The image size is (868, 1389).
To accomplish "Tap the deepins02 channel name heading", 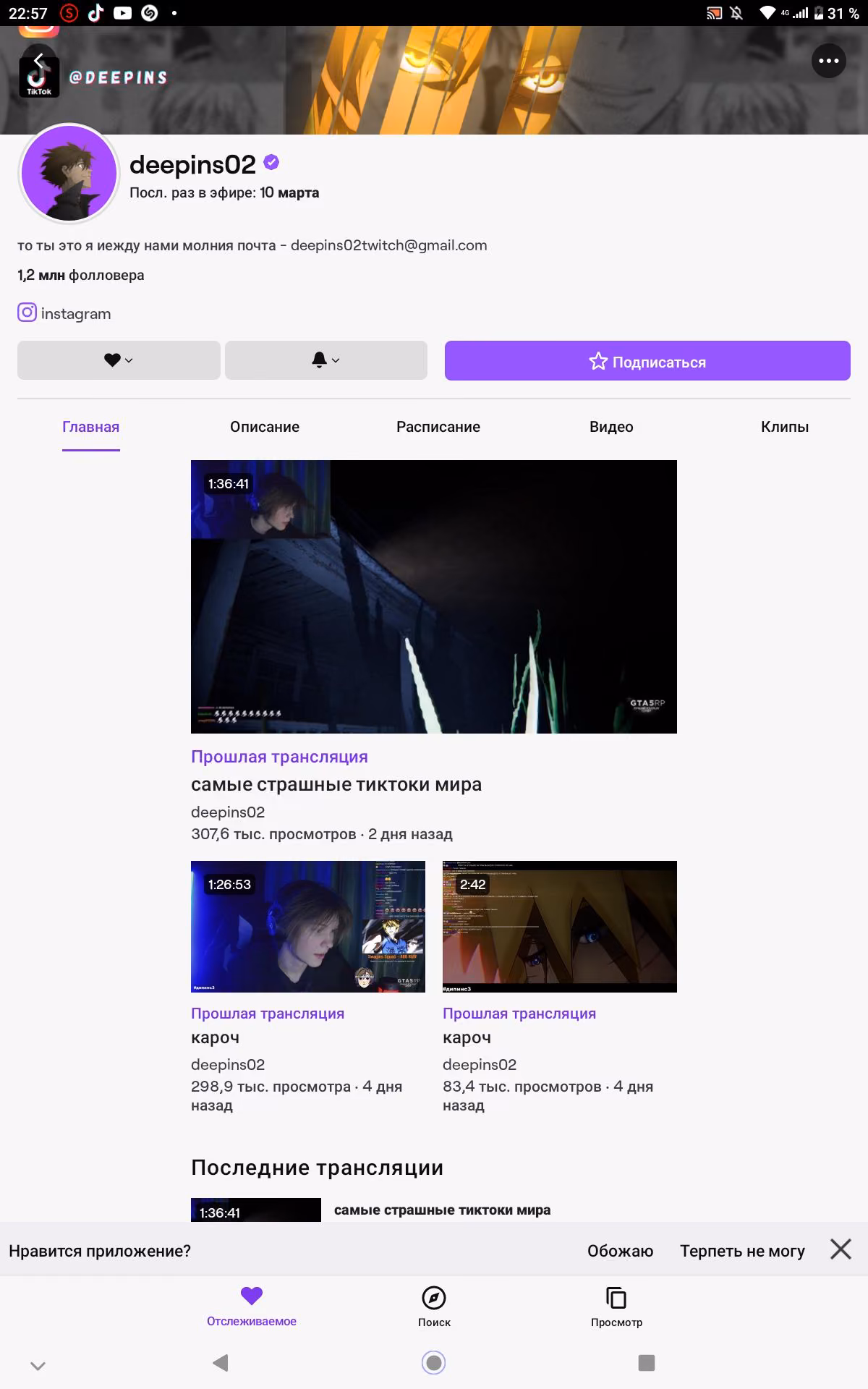I will click(x=192, y=165).
